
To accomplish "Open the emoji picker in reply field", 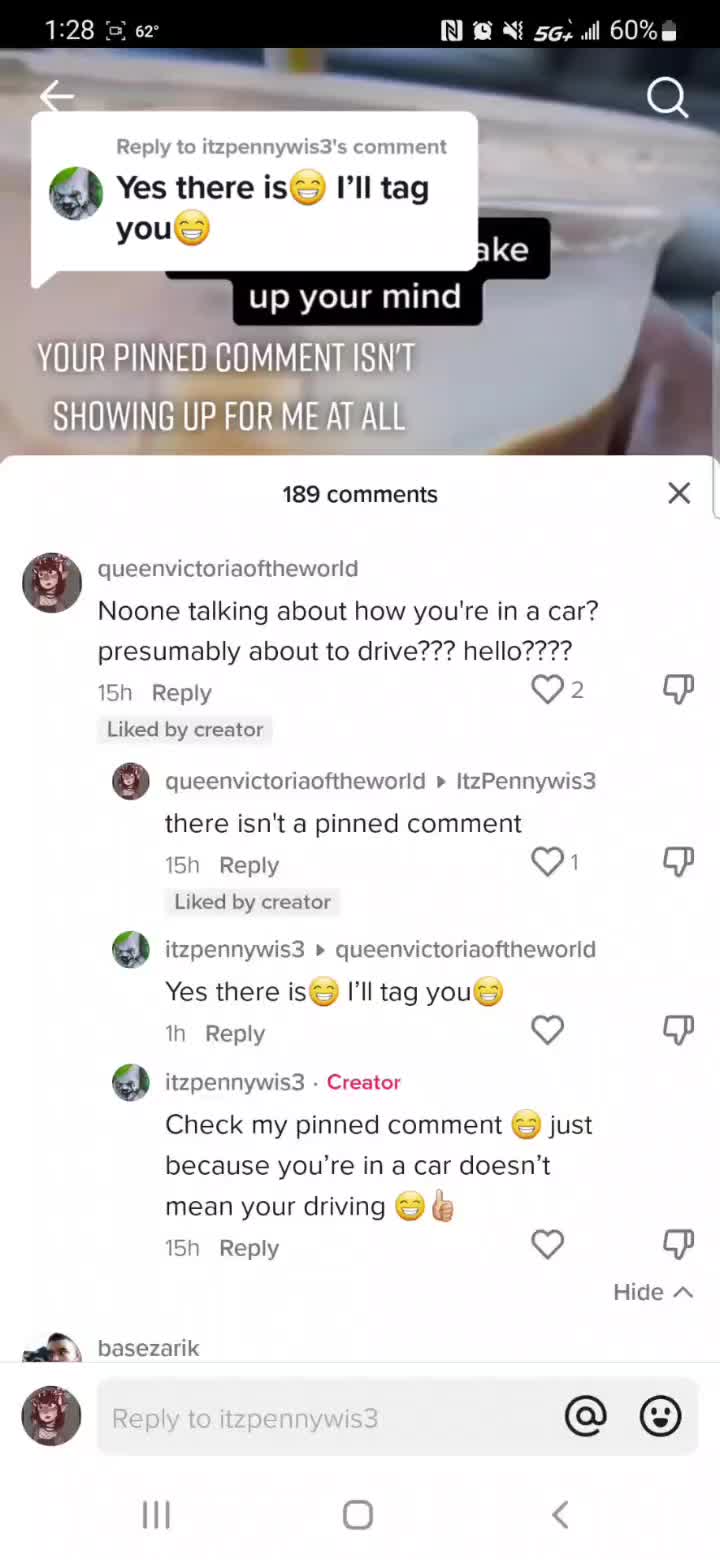I will 660,1416.
